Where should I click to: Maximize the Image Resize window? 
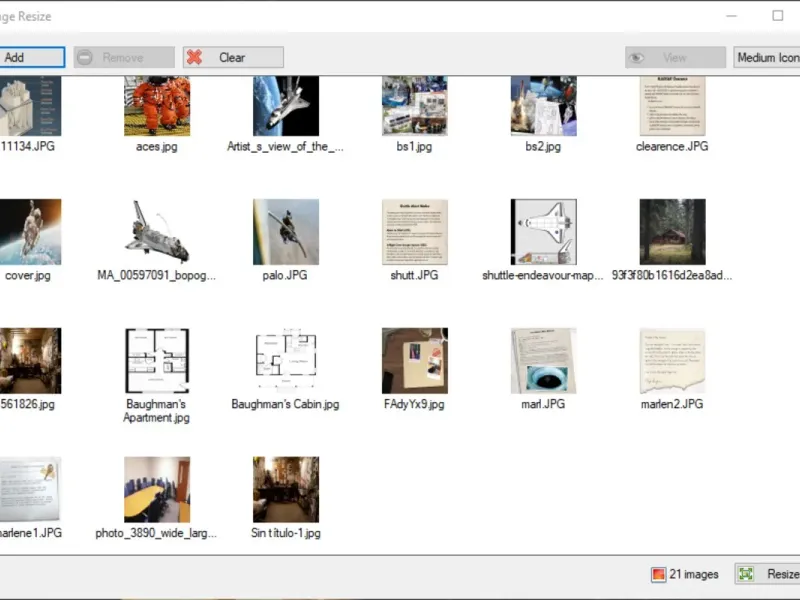pos(778,16)
